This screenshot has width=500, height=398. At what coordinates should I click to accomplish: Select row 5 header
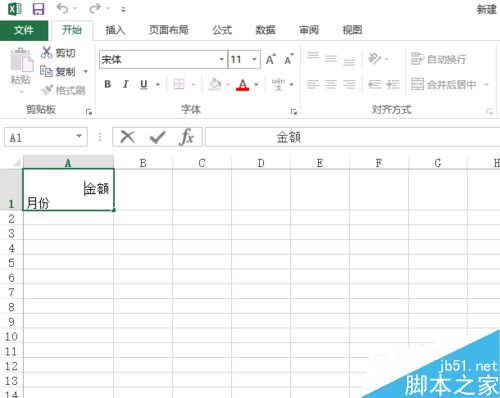click(x=11, y=263)
